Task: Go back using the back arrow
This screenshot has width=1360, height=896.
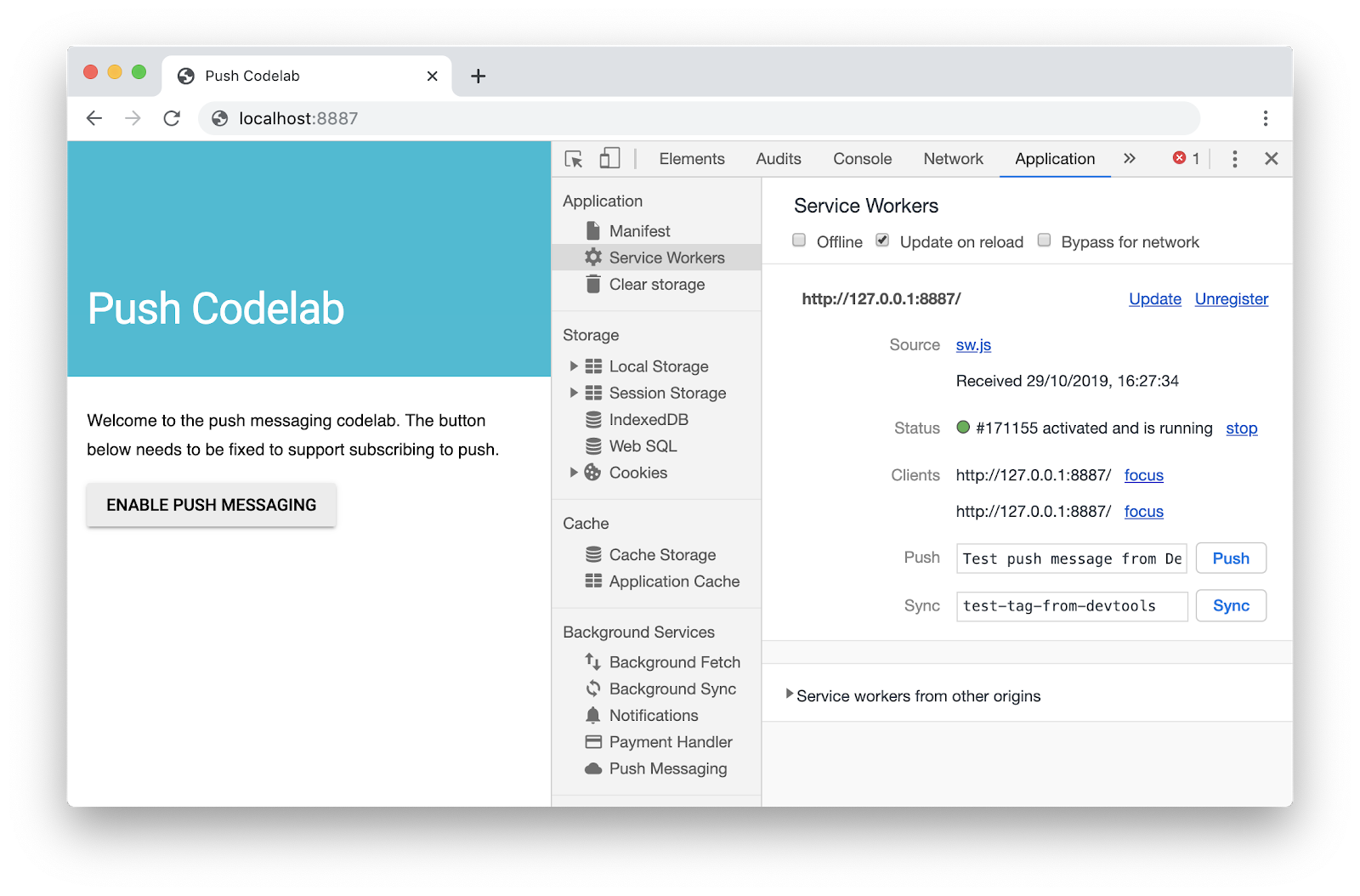Action: 94,119
